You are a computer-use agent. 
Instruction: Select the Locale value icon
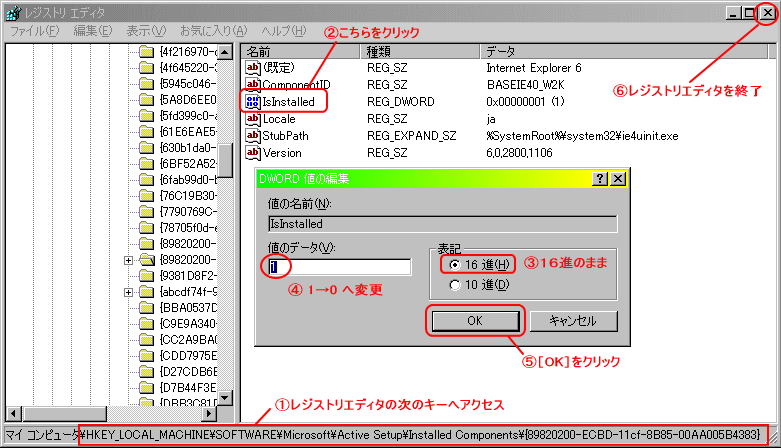coord(253,118)
